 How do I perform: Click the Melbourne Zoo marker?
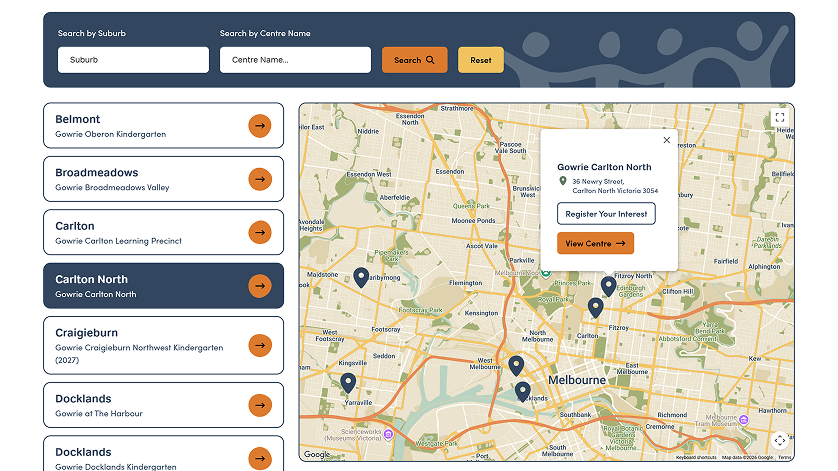click(545, 273)
